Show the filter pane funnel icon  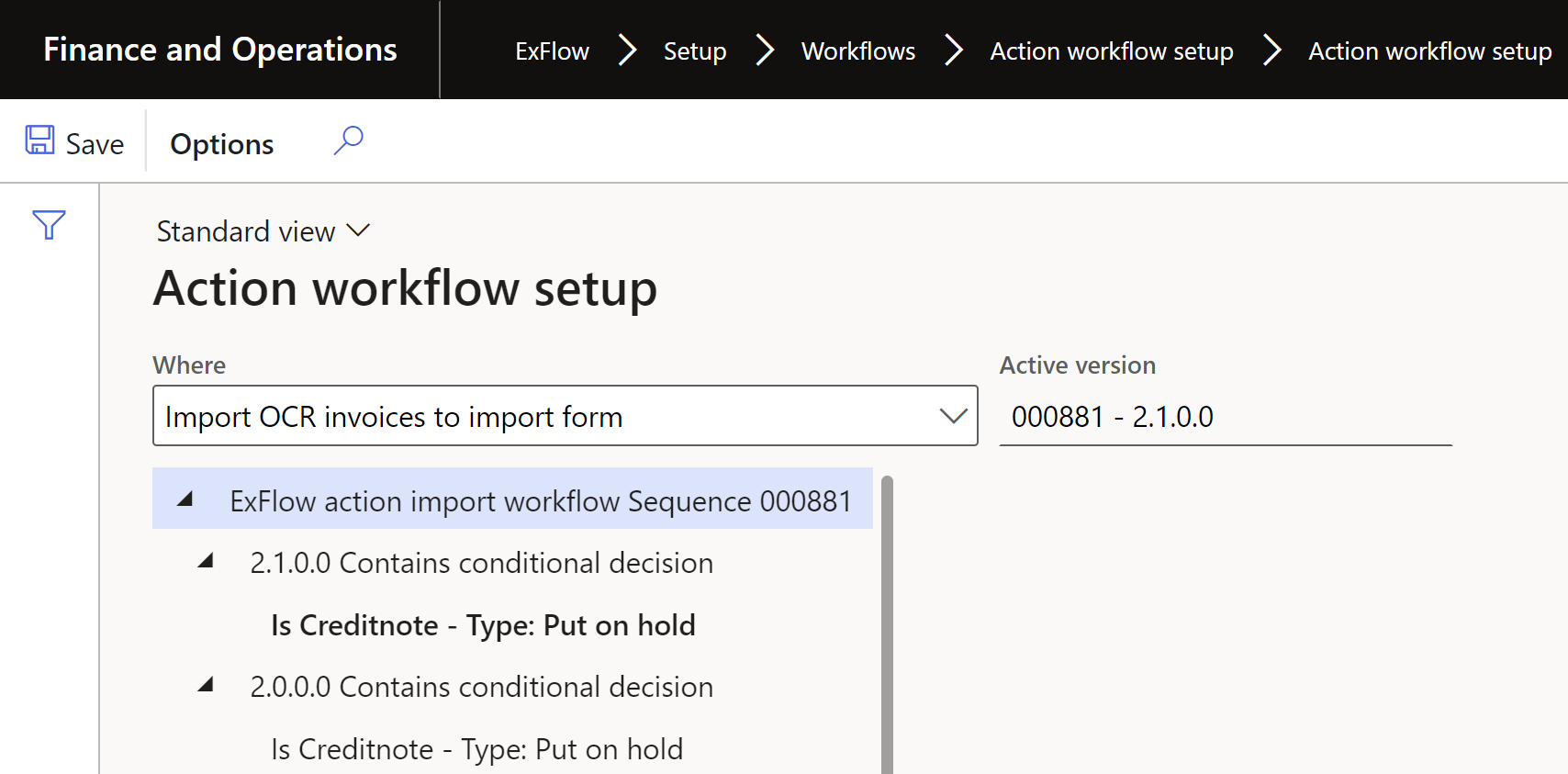click(49, 225)
